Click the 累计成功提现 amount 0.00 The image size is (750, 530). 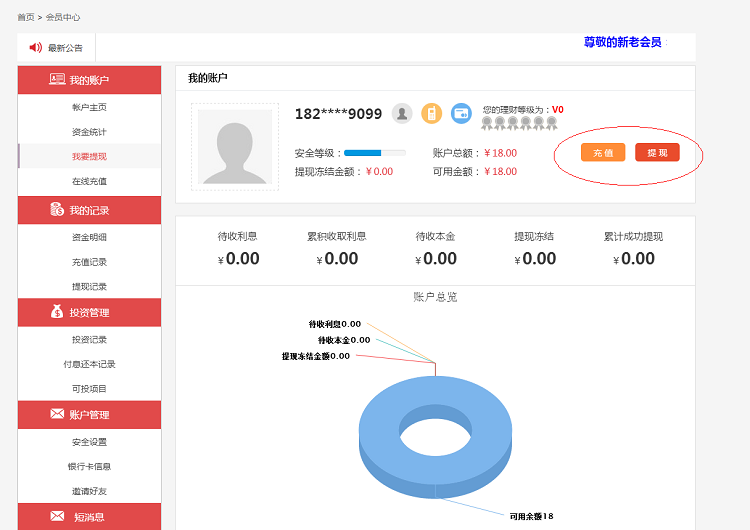pos(638,259)
